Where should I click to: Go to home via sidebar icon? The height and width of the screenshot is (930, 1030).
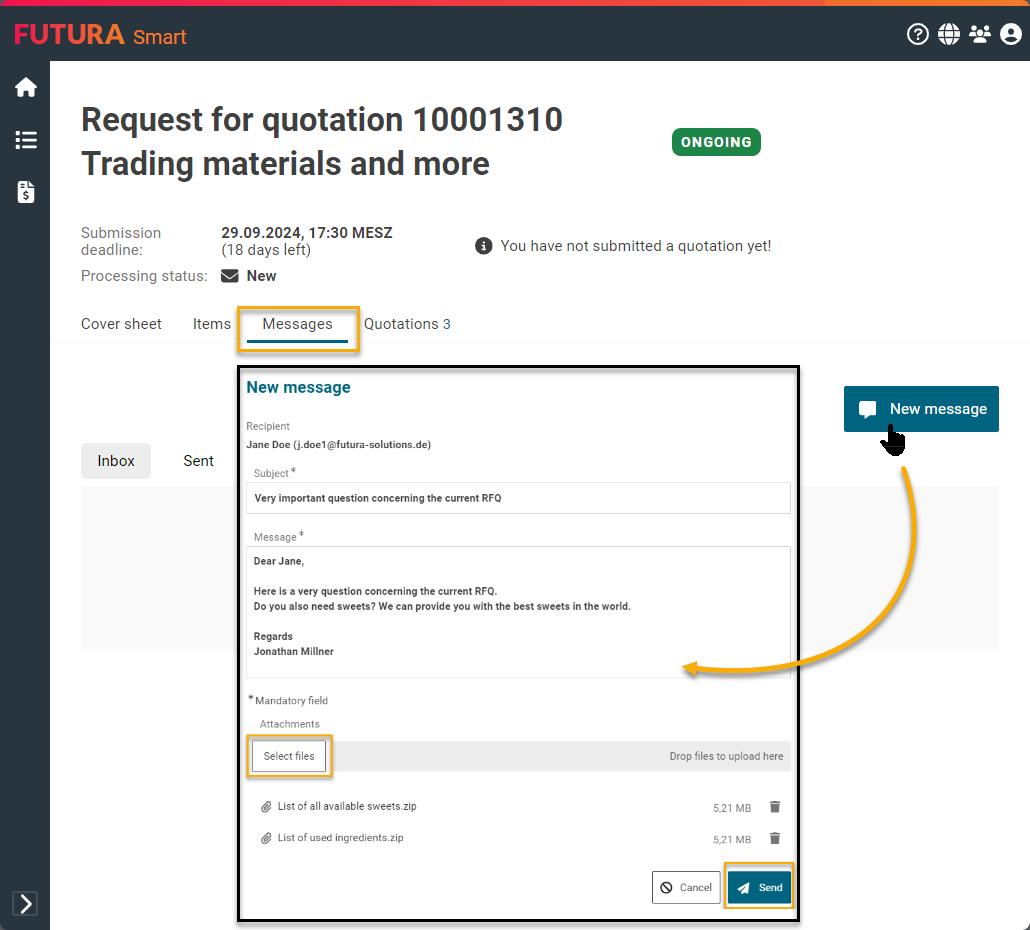(26, 88)
